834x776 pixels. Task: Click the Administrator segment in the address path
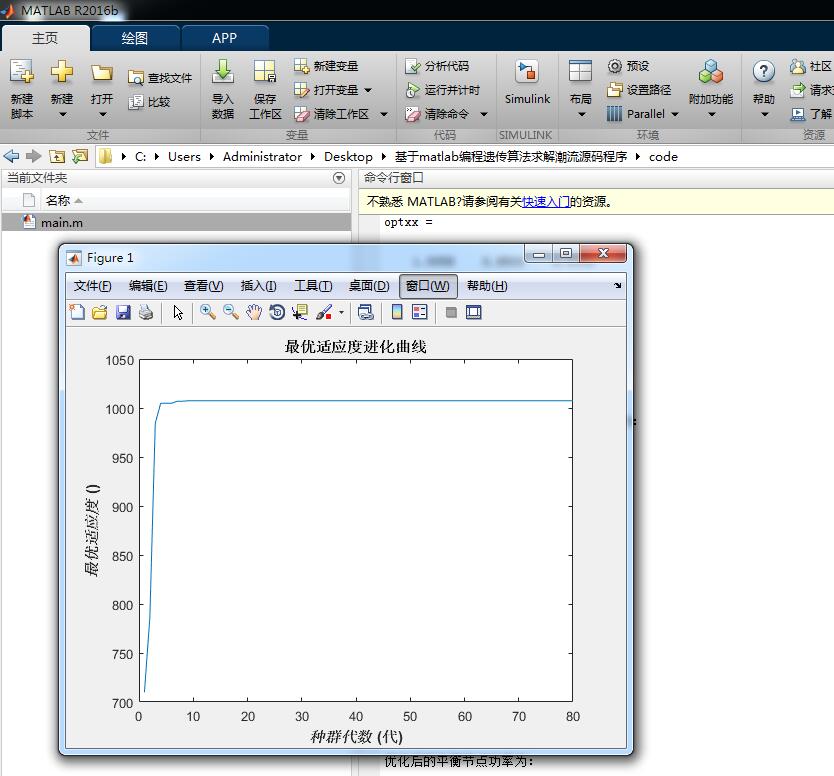(262, 157)
